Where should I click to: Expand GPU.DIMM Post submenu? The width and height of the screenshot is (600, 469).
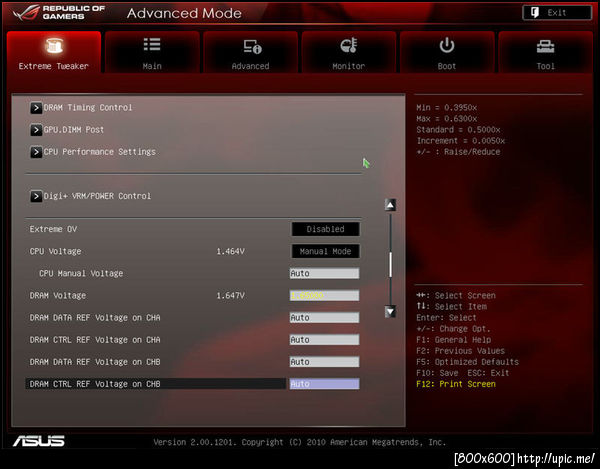click(x=67, y=130)
